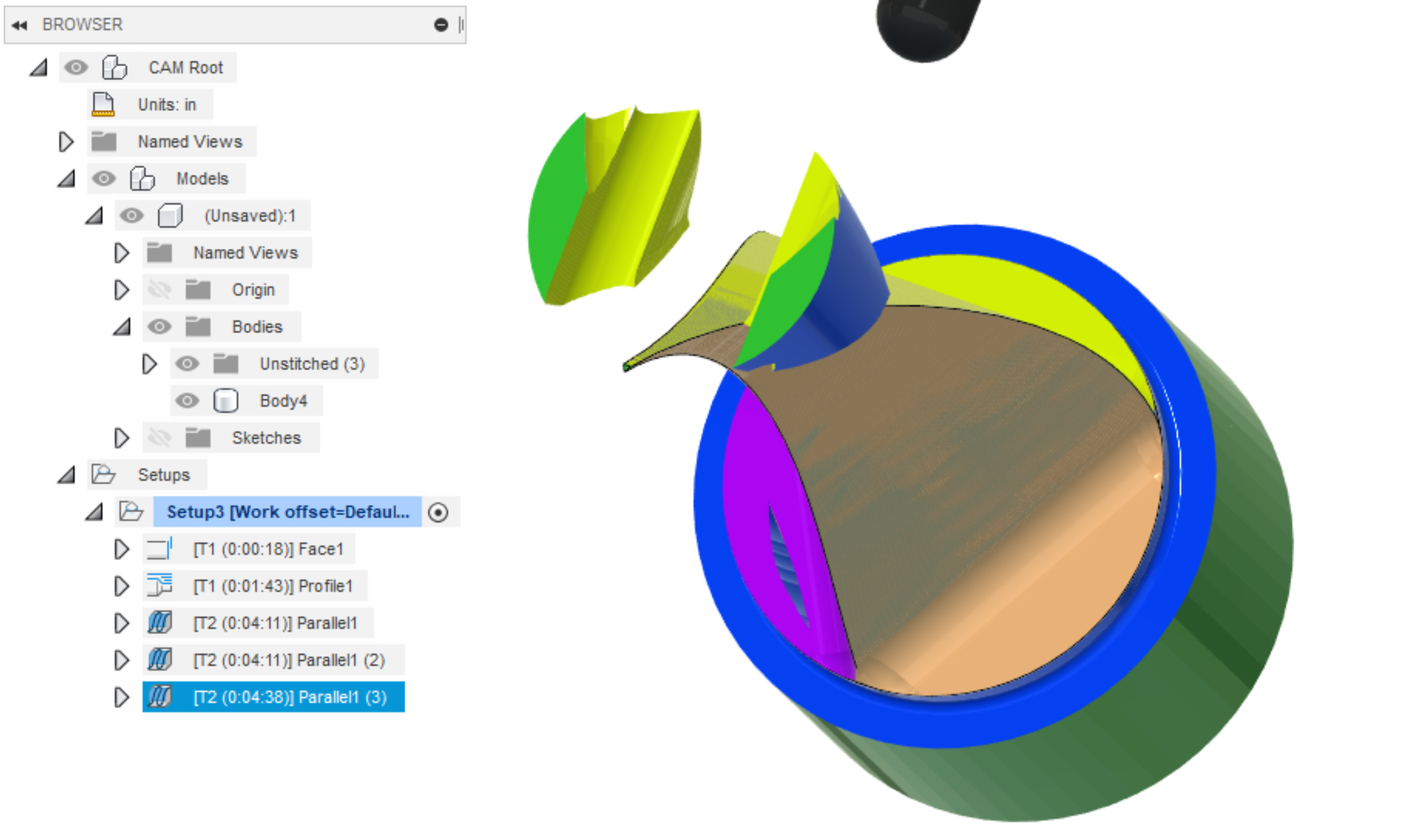Click the Bodies folder icon
This screenshot has height=840, width=1413.
pos(198,326)
